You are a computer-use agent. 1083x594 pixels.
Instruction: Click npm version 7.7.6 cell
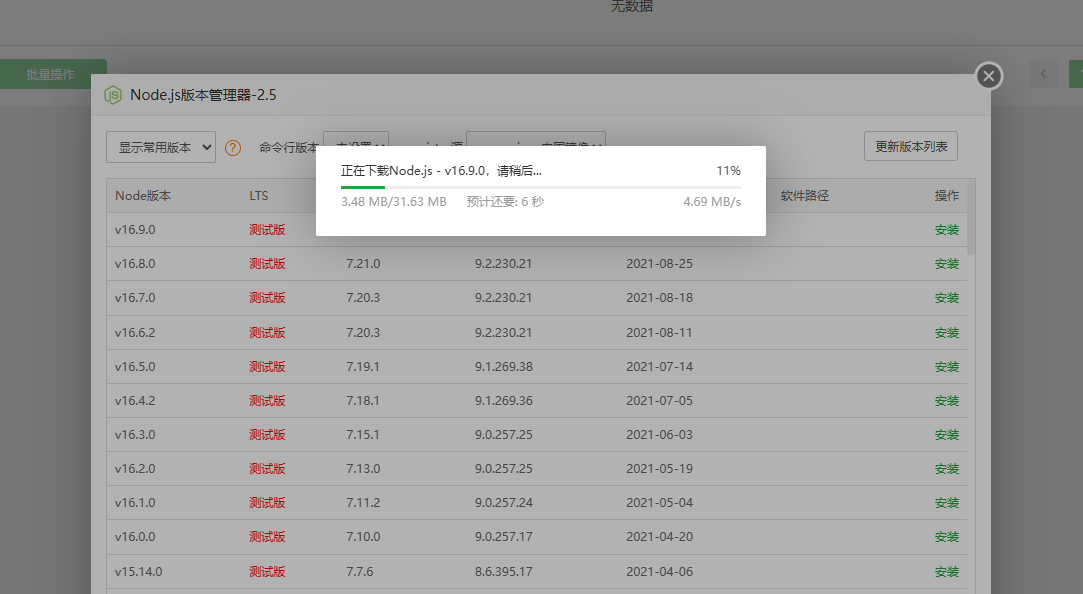(x=360, y=571)
